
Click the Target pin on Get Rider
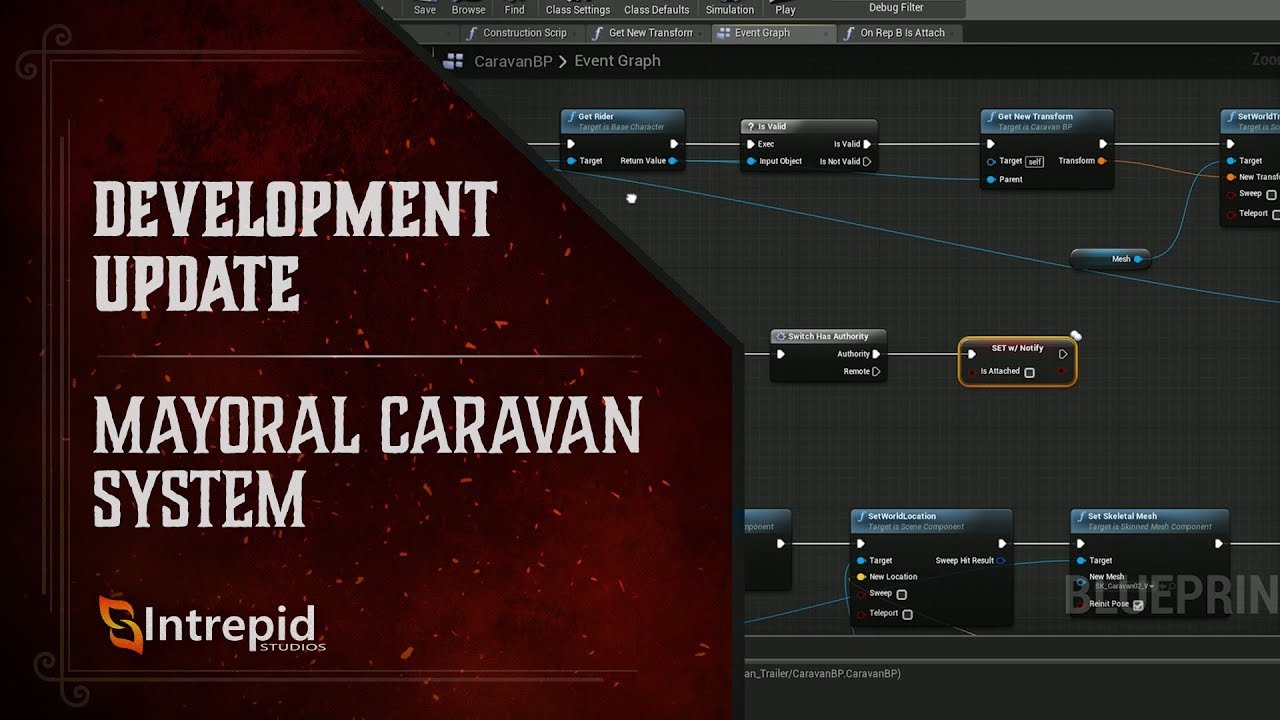point(571,161)
